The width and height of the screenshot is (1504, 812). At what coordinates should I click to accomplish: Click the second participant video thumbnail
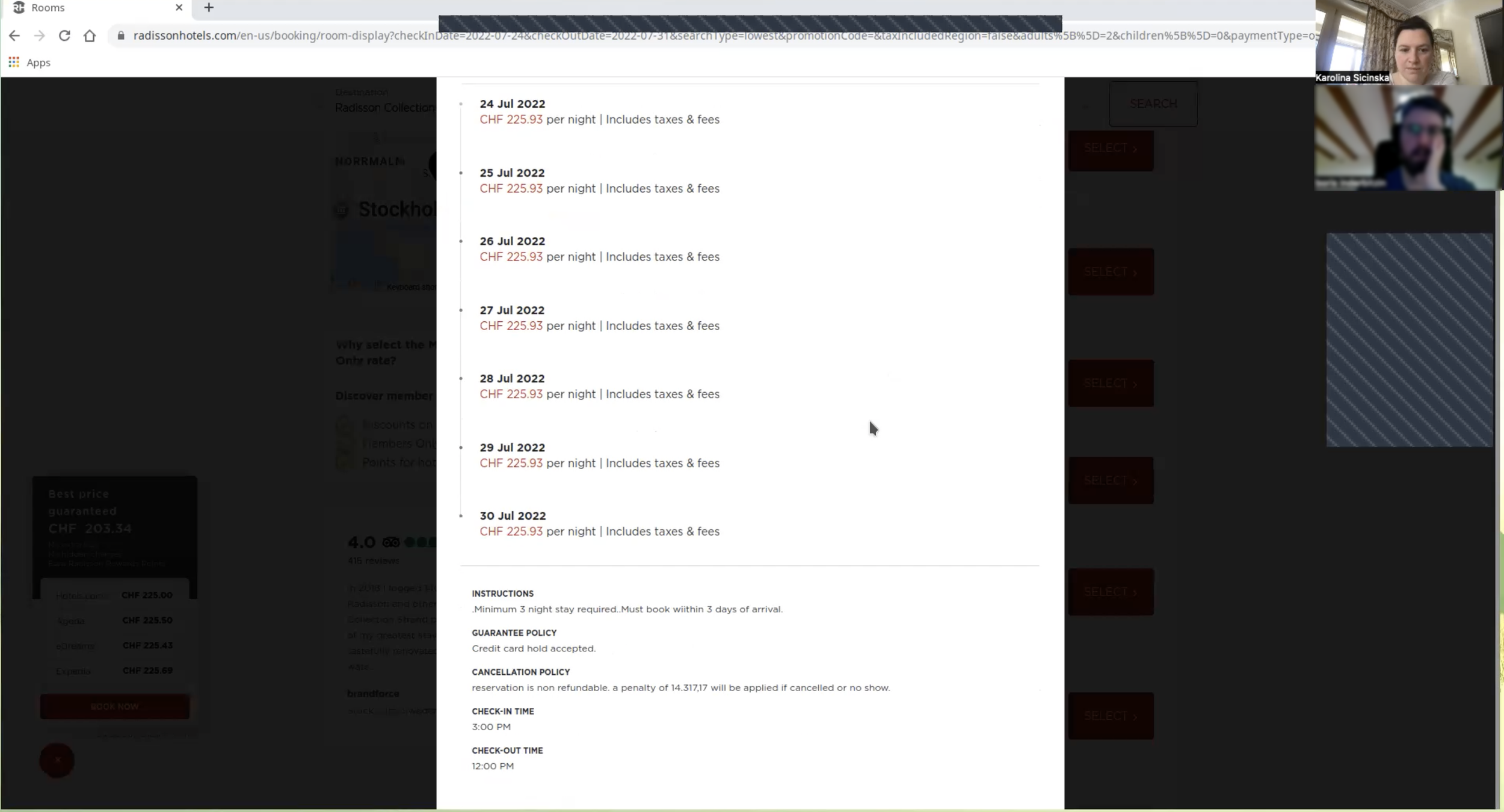(1409, 138)
